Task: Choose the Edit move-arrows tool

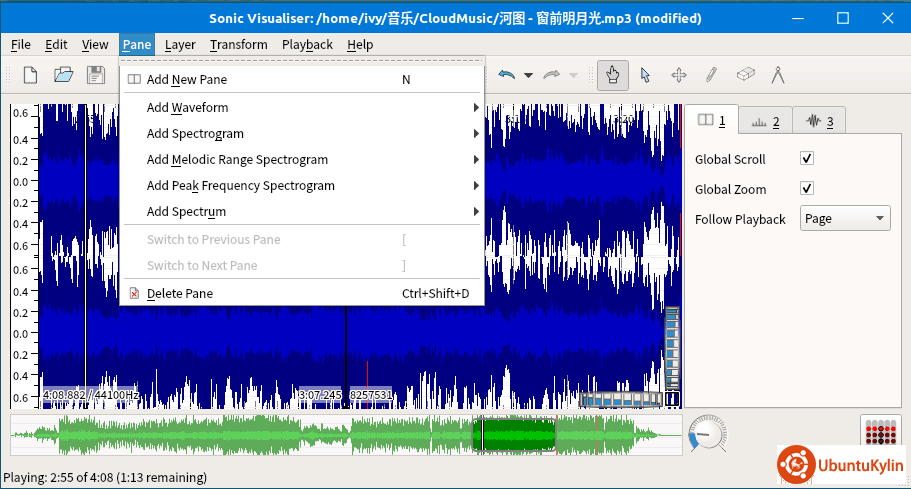Action: [678, 75]
